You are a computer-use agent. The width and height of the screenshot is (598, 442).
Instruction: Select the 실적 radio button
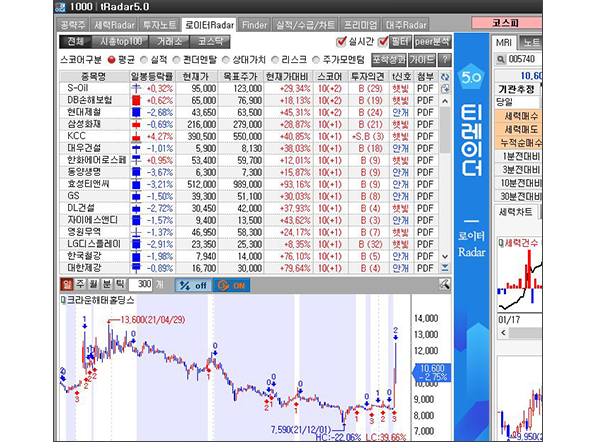point(144,60)
